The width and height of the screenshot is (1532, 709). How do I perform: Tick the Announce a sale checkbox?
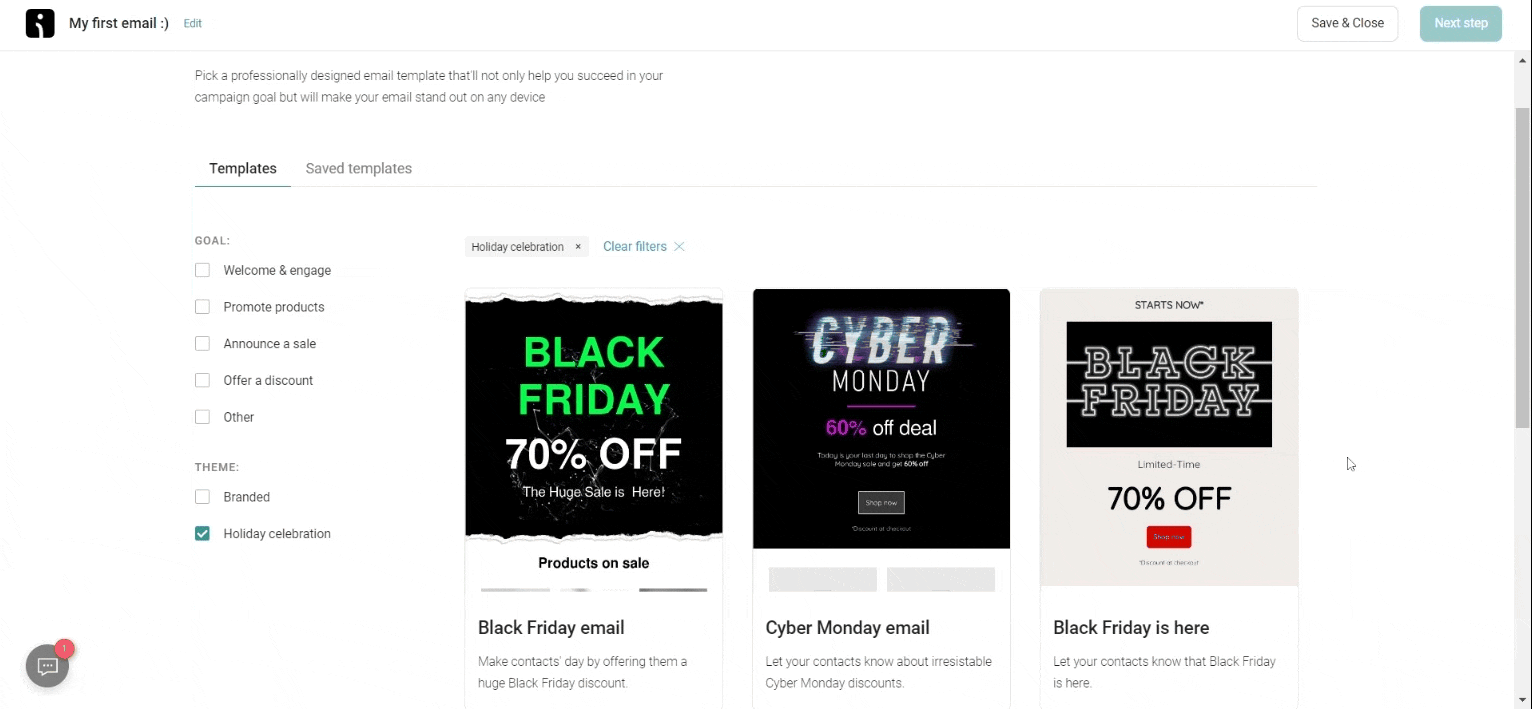coord(203,344)
